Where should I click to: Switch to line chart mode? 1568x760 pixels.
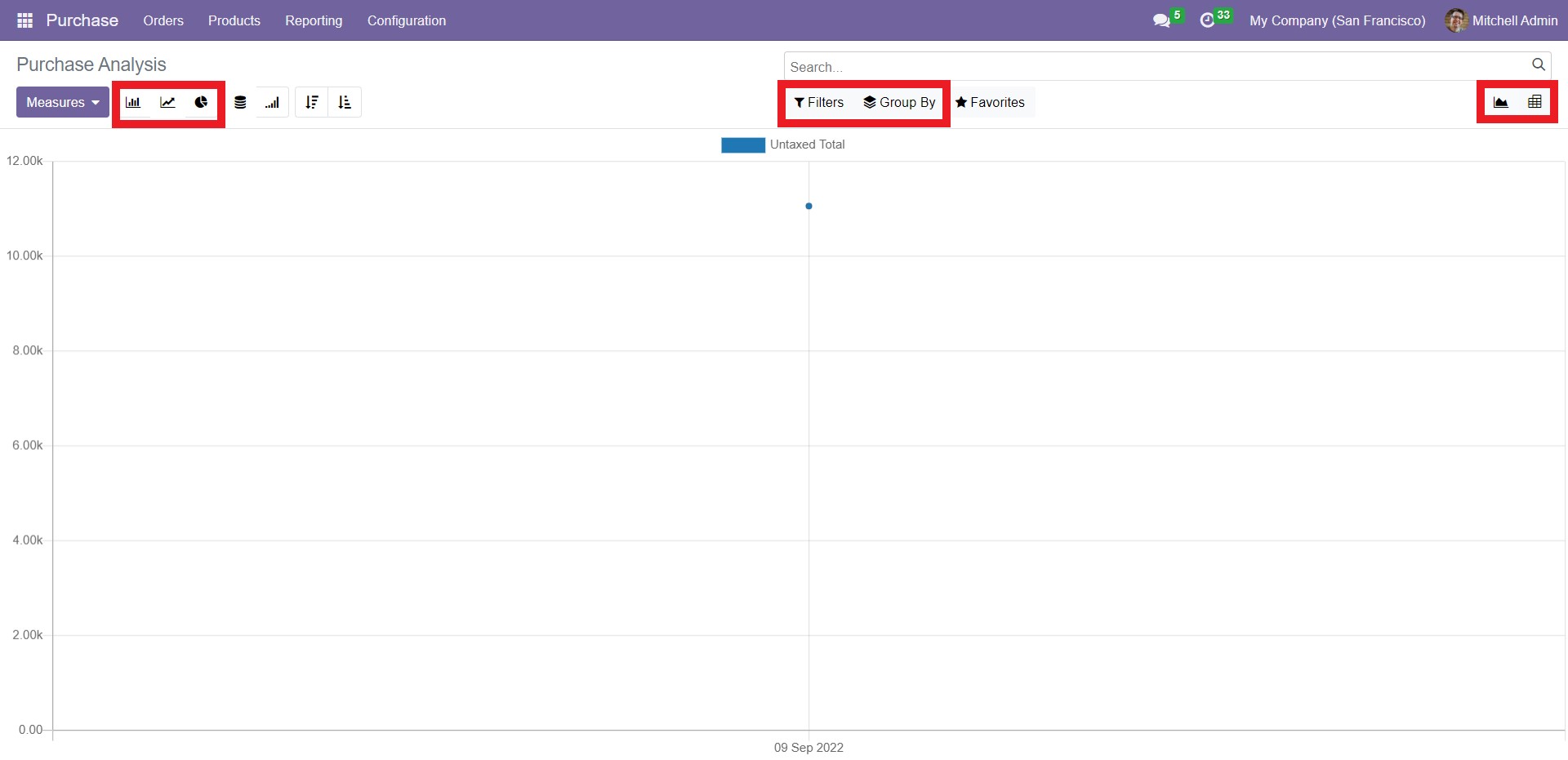click(x=167, y=102)
